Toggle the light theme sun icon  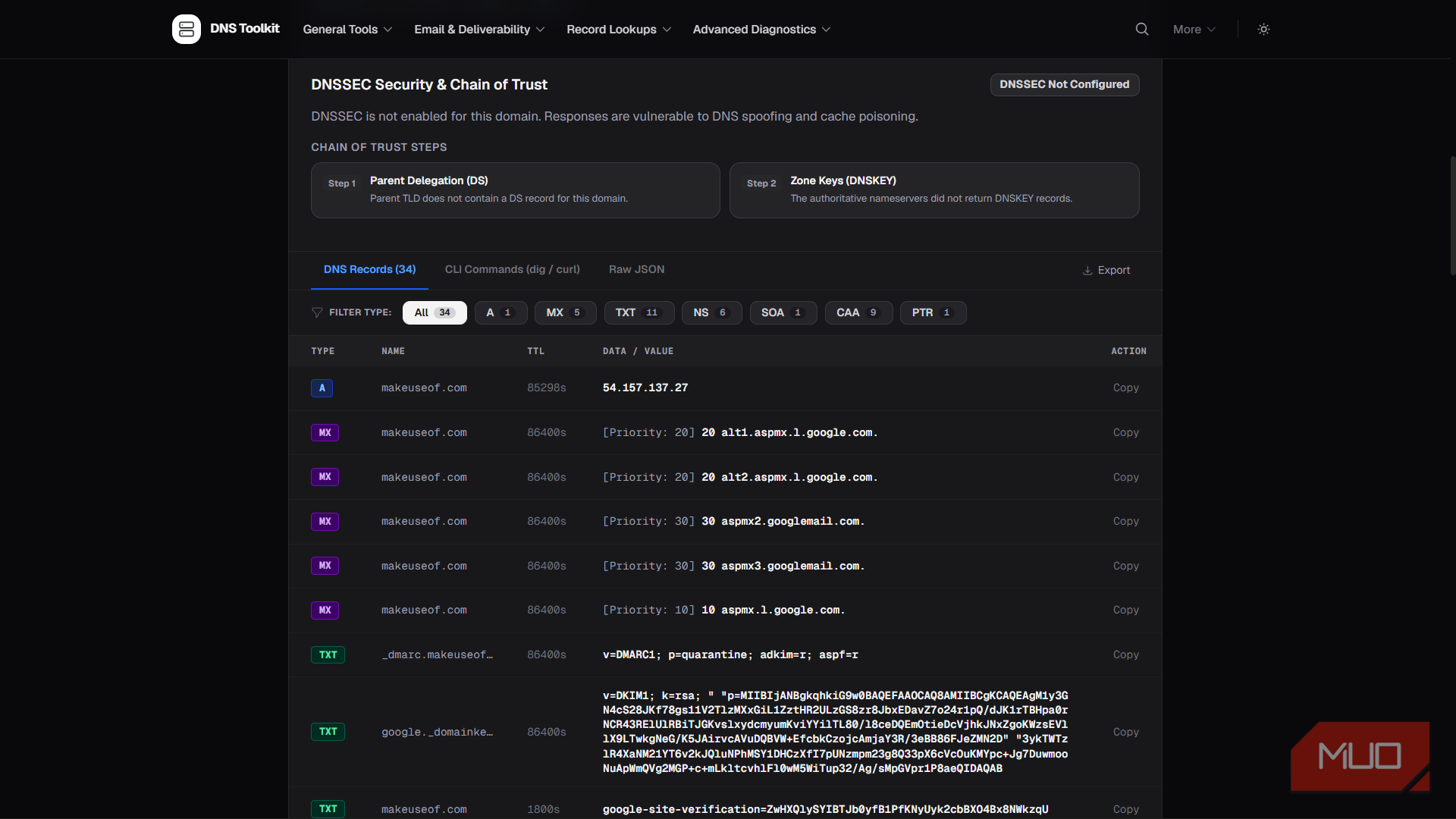(1263, 29)
